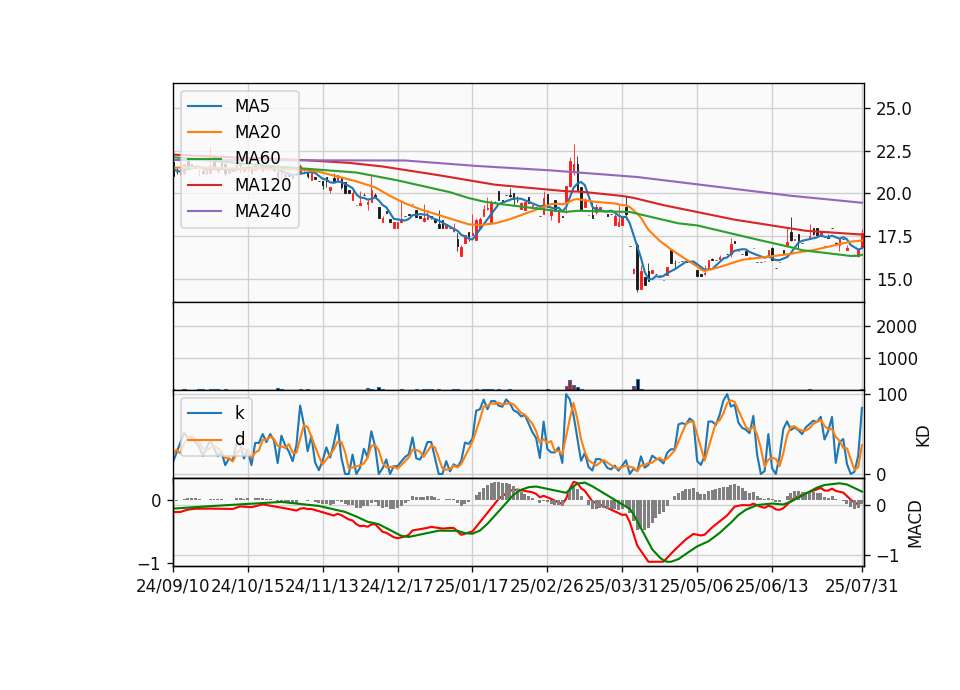Screen dimensions: 960x690
Task: Click the 25/02/26 date label
Action: point(547,587)
